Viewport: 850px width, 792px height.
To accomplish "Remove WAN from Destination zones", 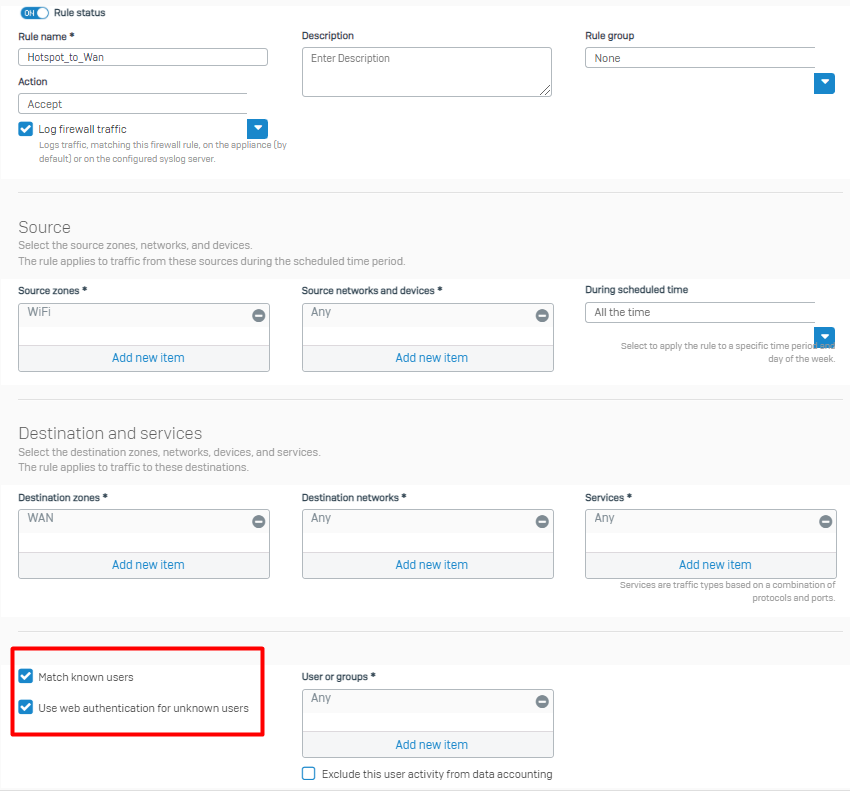I will (258, 521).
